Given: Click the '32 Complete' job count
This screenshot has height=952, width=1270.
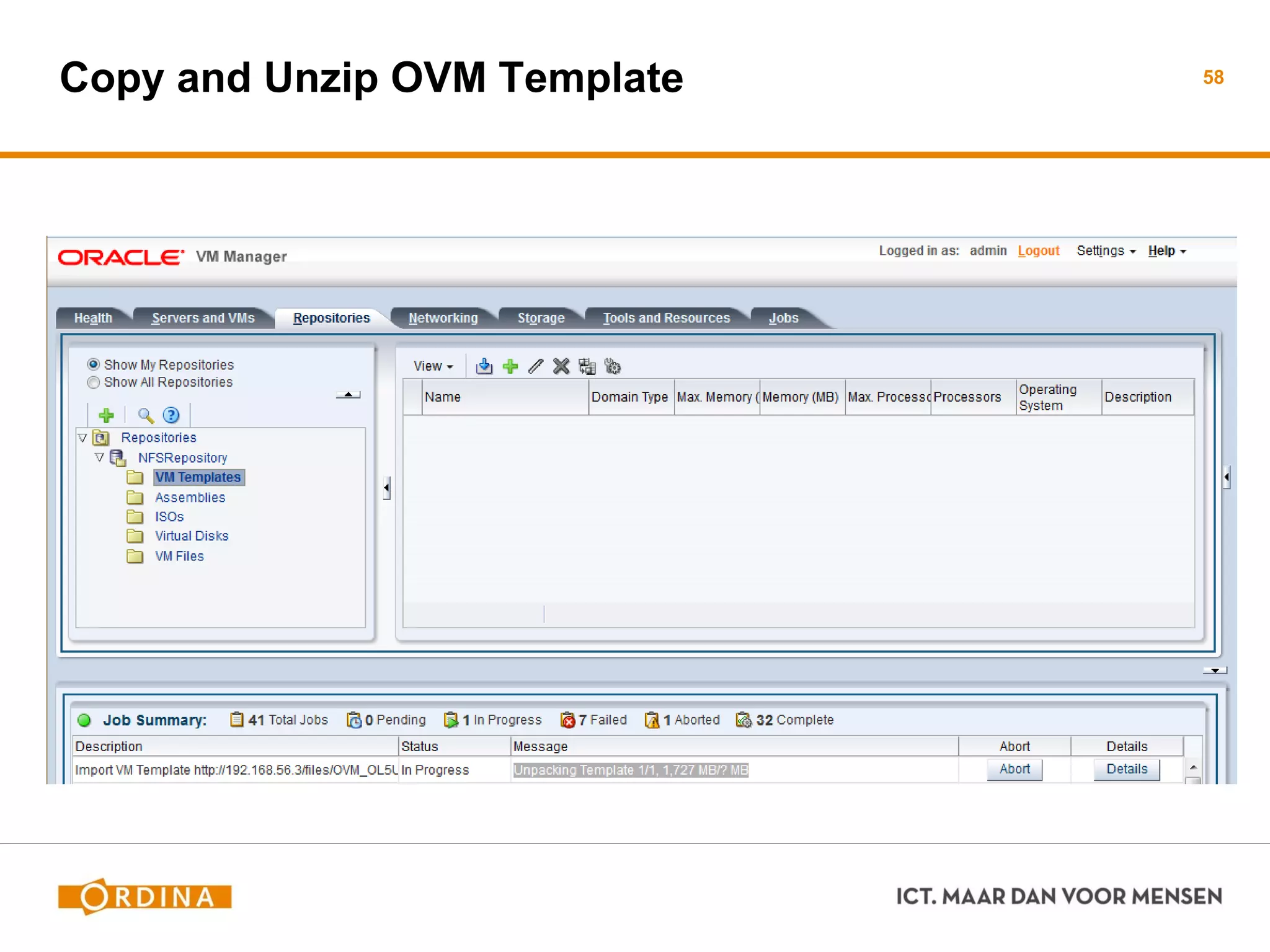Looking at the screenshot, I should [794, 720].
